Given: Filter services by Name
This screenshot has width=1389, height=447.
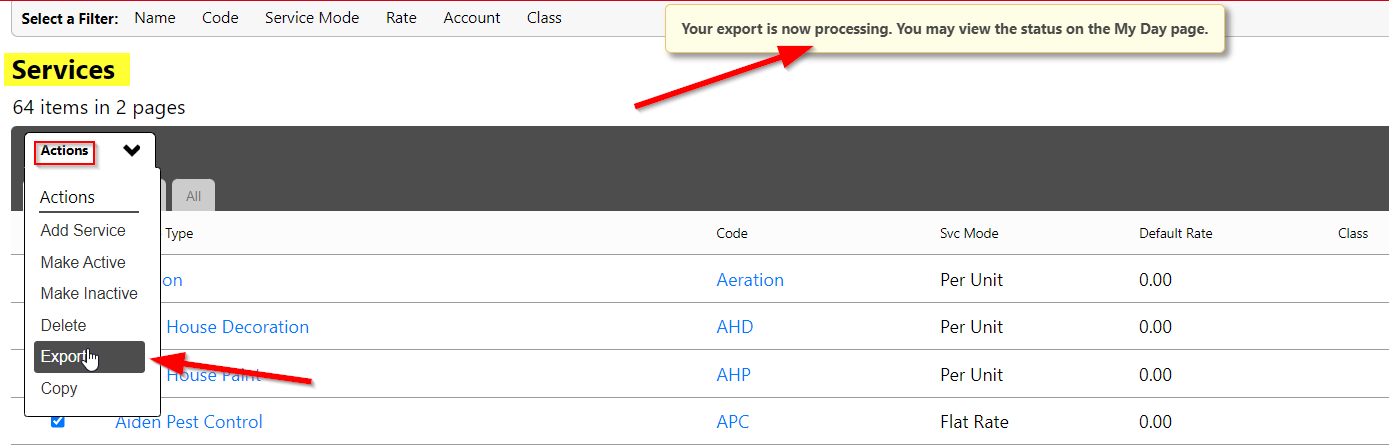Looking at the screenshot, I should click(x=155, y=17).
